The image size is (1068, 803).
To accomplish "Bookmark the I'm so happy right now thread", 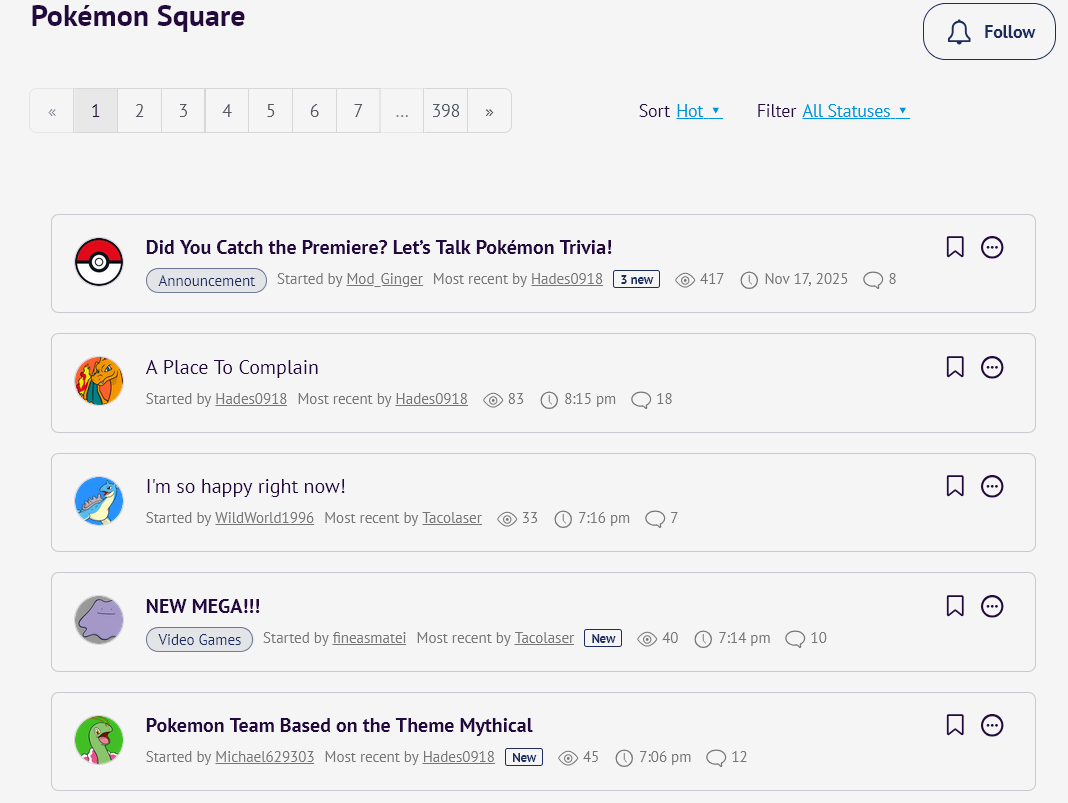I will 955,487.
